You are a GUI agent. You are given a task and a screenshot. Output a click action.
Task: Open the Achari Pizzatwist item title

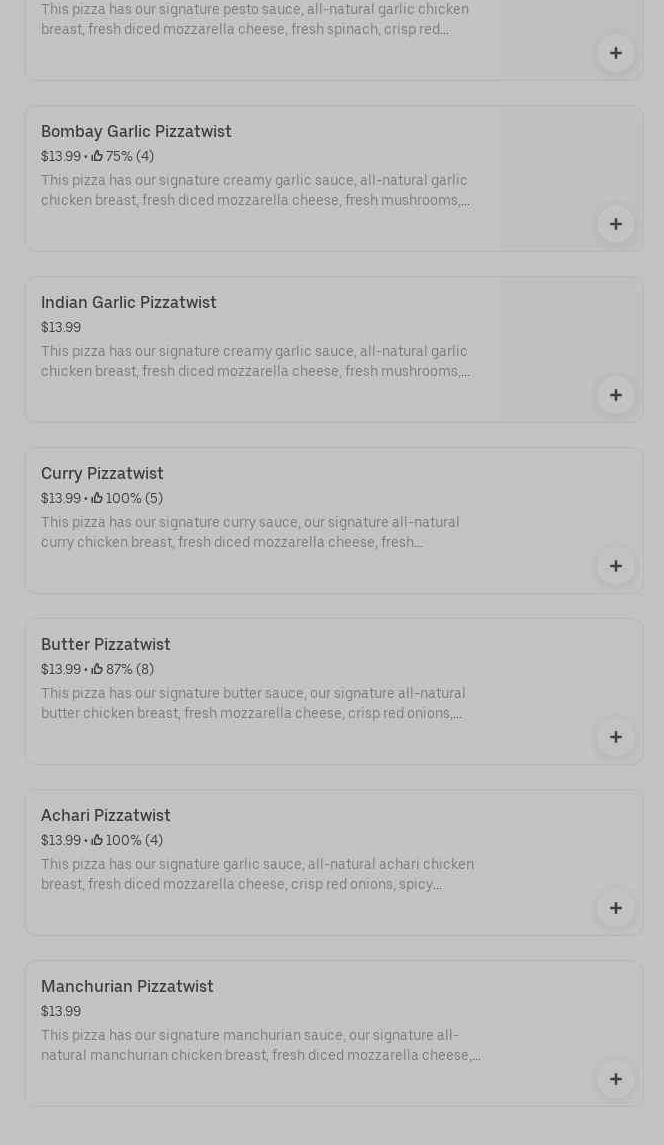click(x=106, y=816)
